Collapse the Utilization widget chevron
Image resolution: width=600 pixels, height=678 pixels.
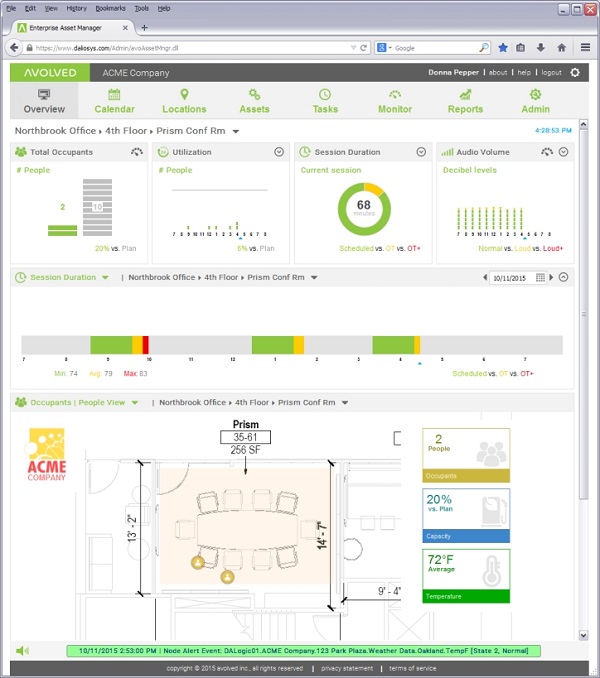(279, 152)
